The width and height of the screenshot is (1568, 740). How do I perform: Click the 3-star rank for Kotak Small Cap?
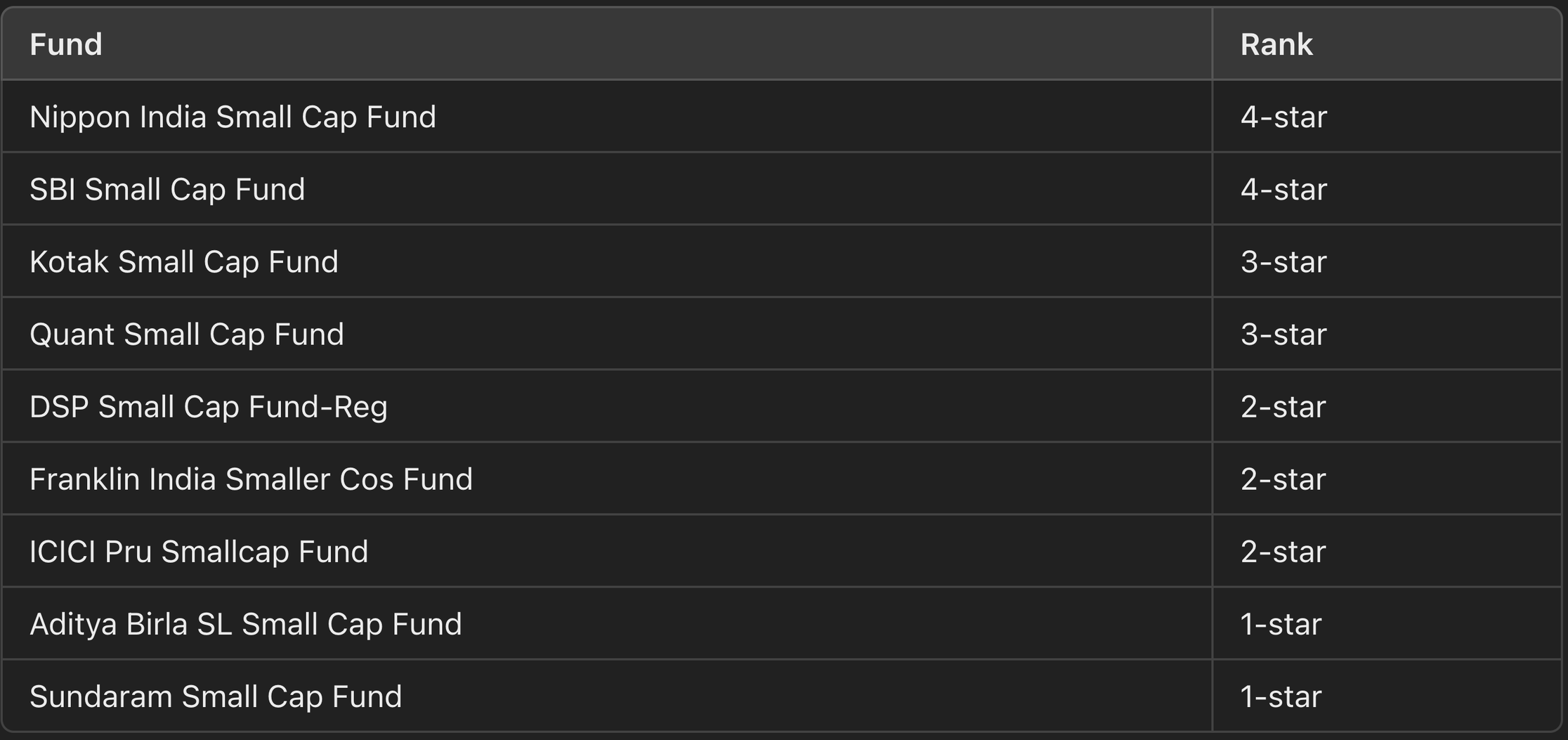point(1283,261)
